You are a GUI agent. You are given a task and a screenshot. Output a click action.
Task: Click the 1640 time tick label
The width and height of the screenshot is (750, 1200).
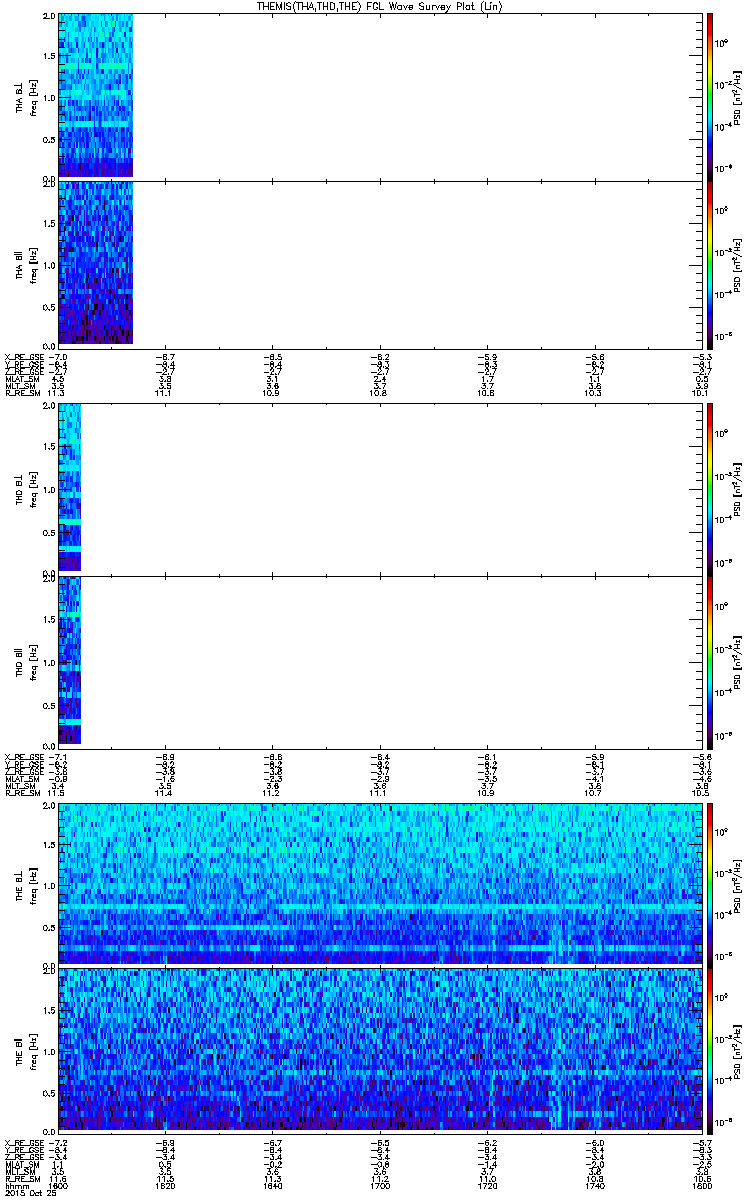(x=272, y=1185)
